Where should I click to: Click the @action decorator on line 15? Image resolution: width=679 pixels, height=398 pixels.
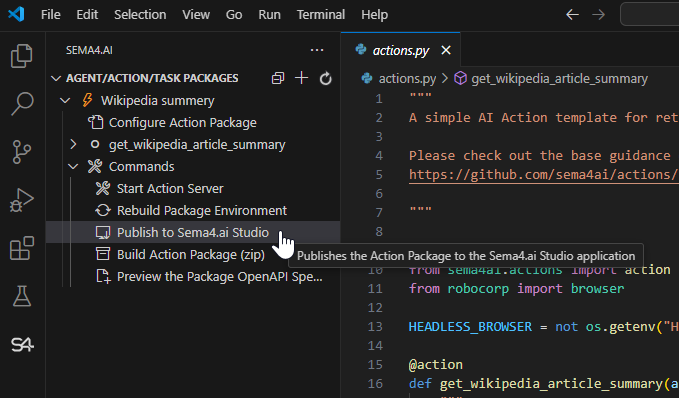pyautogui.click(x=436, y=365)
